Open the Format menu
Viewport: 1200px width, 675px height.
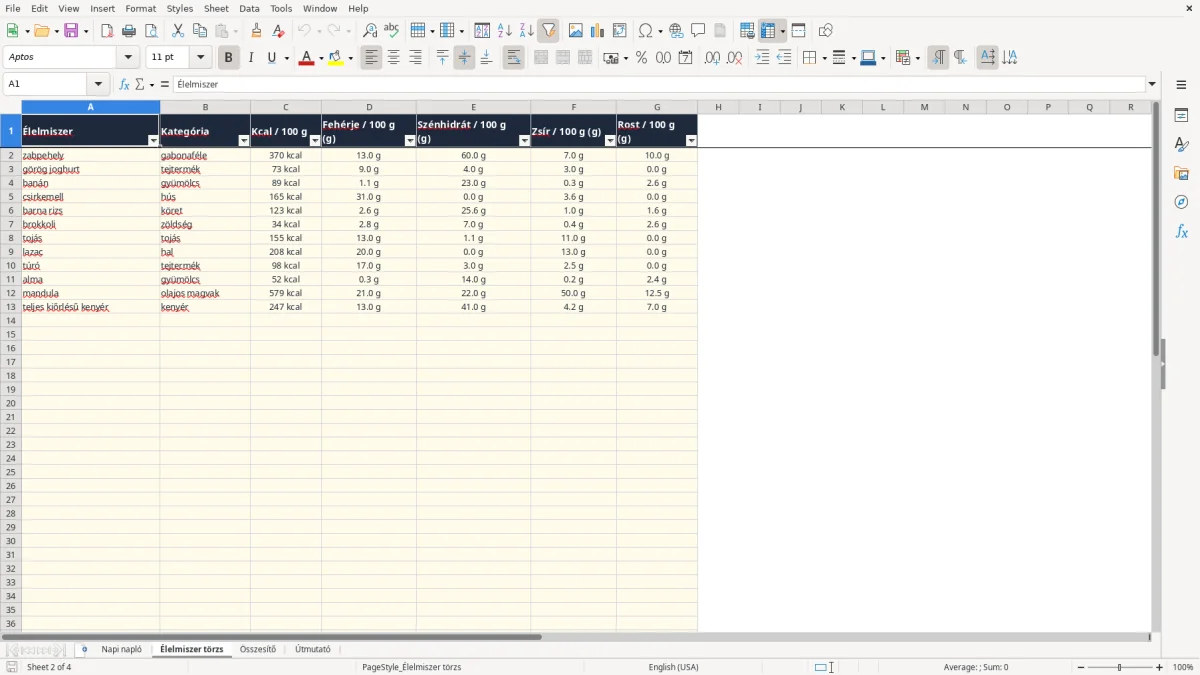pos(141,8)
